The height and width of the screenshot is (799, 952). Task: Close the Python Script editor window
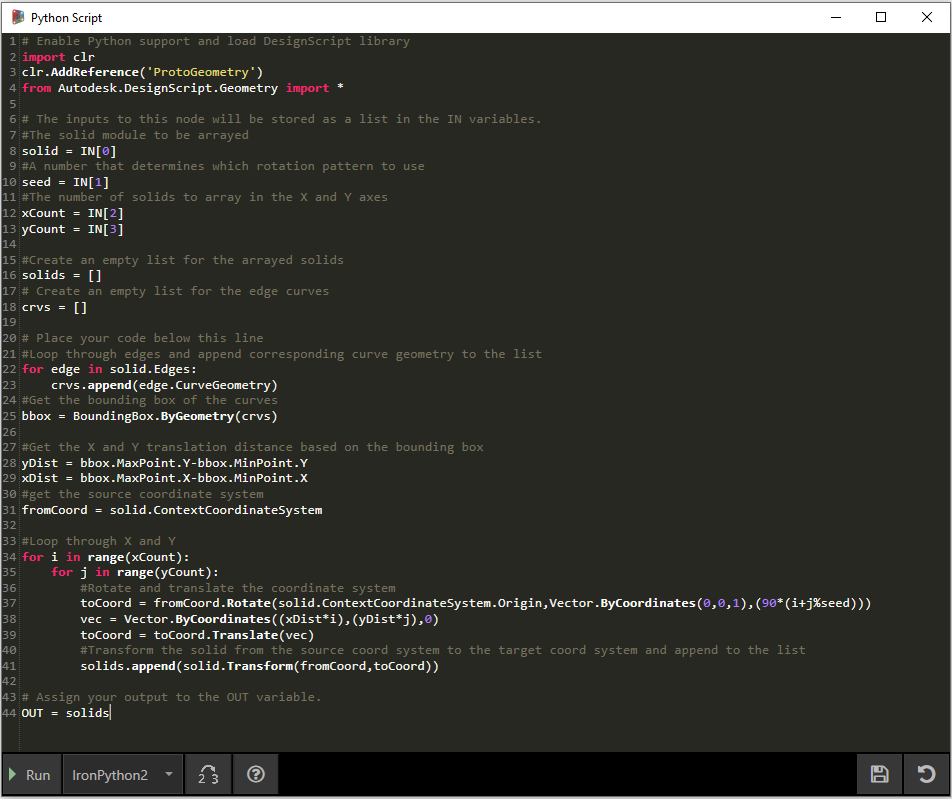click(926, 17)
